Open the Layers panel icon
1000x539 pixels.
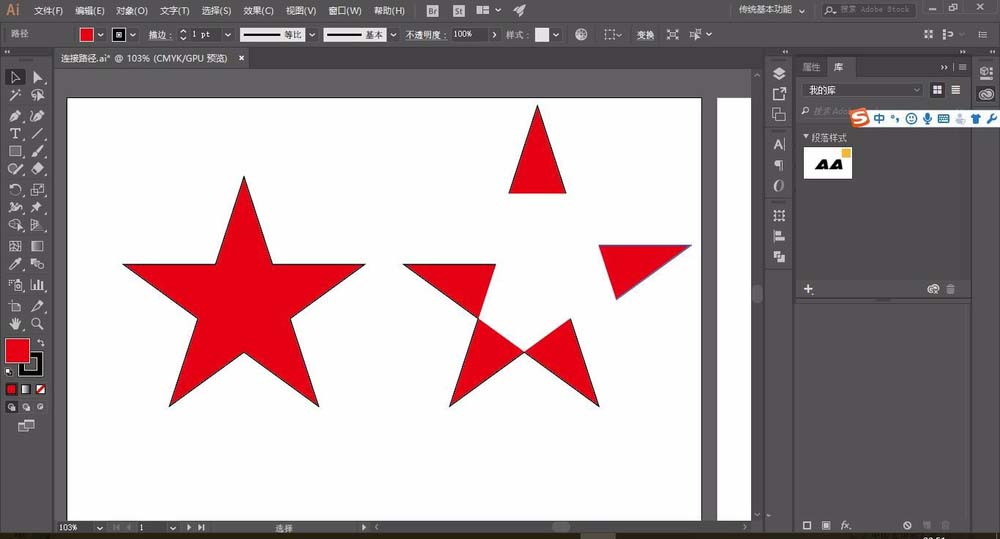(x=779, y=74)
